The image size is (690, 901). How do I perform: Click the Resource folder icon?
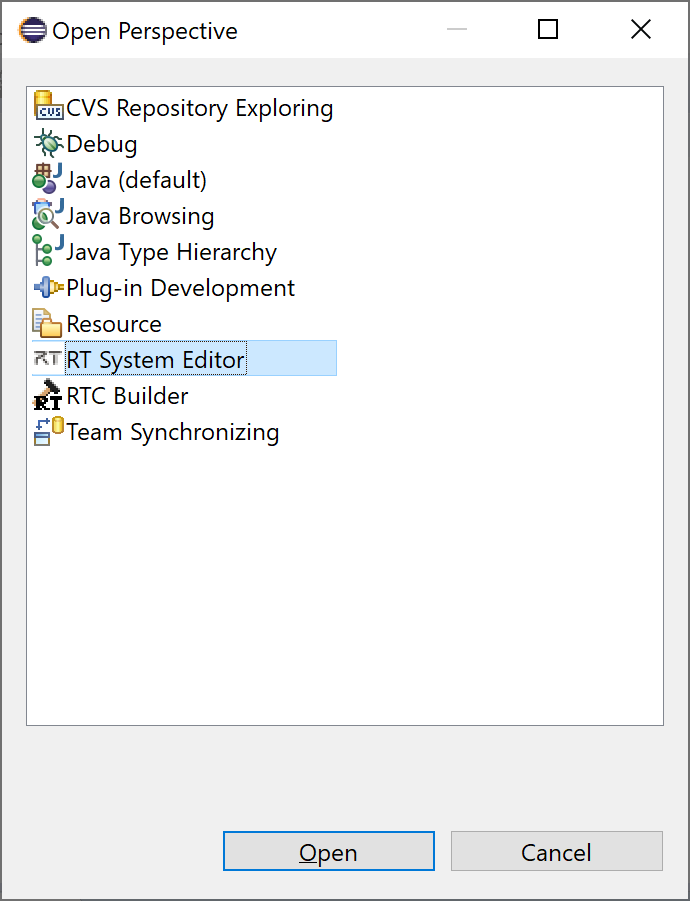pos(48,324)
